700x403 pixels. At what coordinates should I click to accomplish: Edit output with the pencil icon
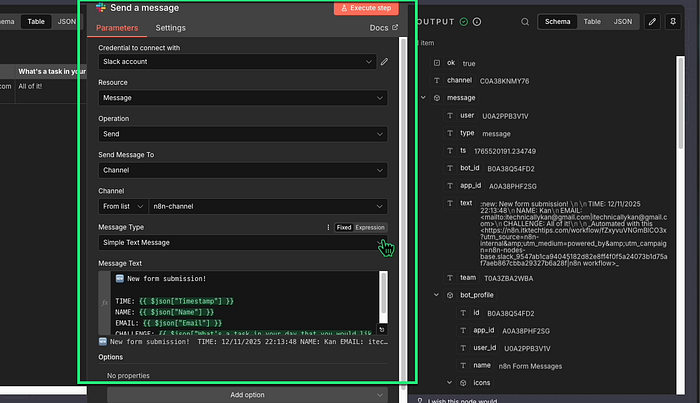pyautogui.click(x=652, y=21)
